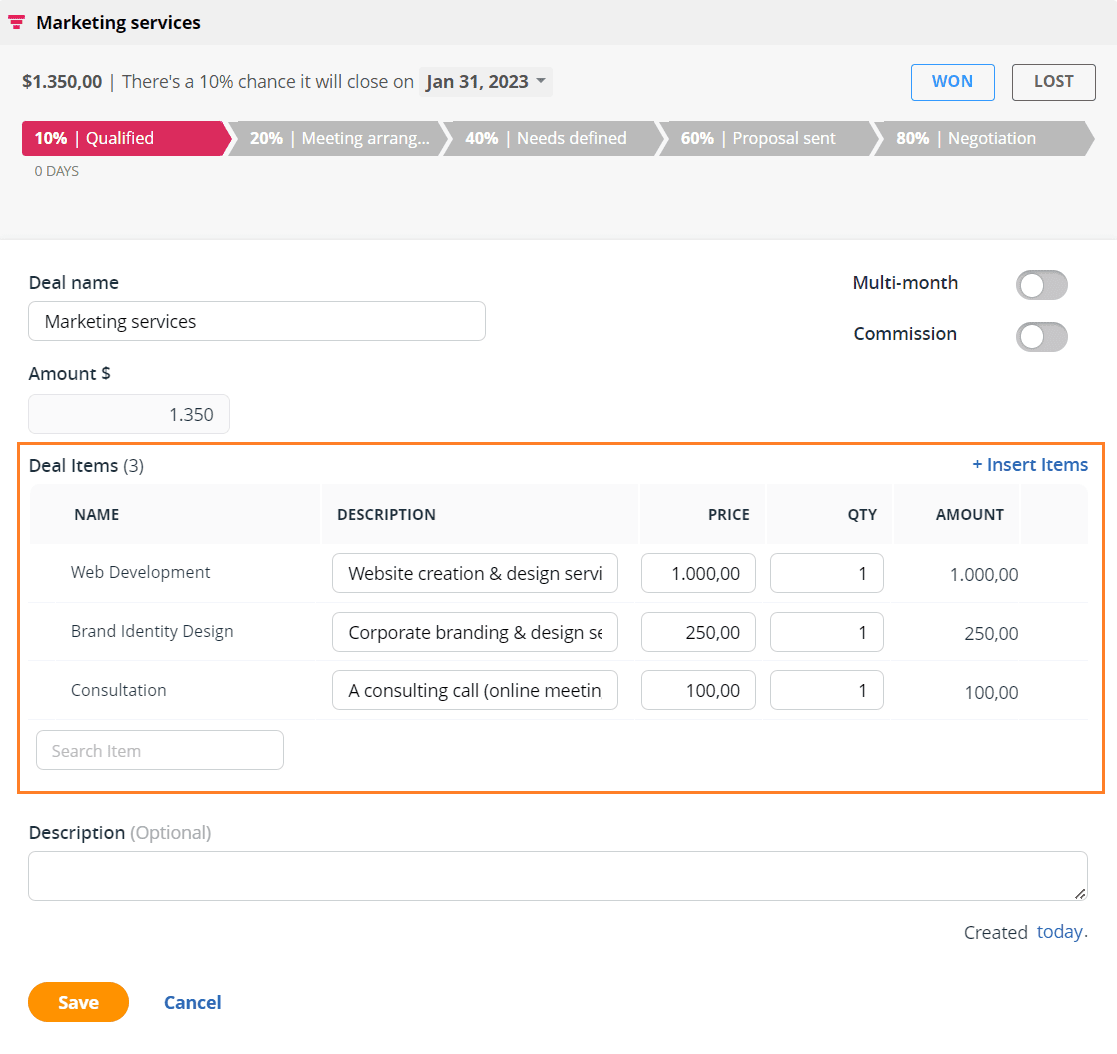The width and height of the screenshot is (1117, 1054).
Task: Click the Save button
Action: (x=78, y=1002)
